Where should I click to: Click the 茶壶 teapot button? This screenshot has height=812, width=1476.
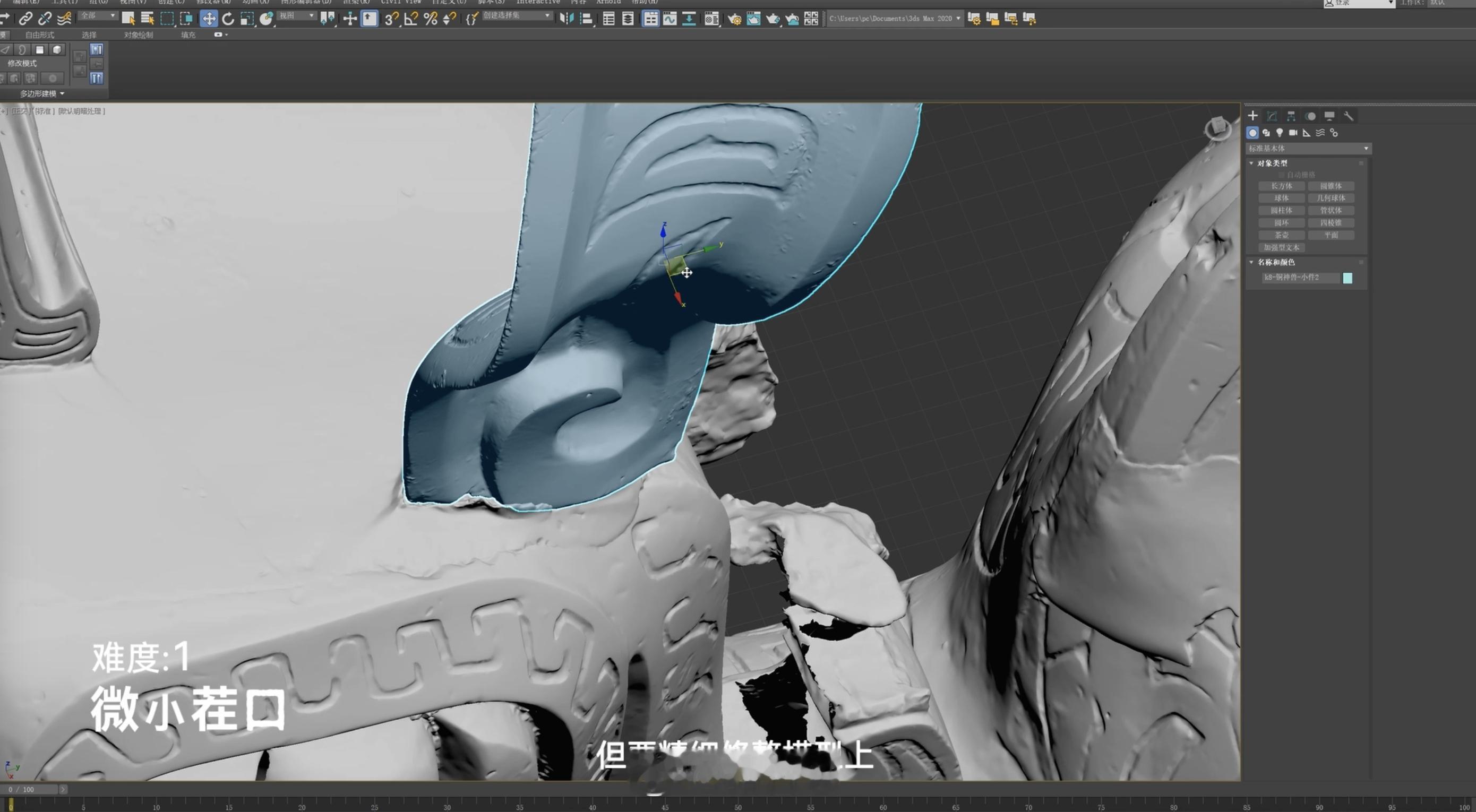[x=1282, y=235]
